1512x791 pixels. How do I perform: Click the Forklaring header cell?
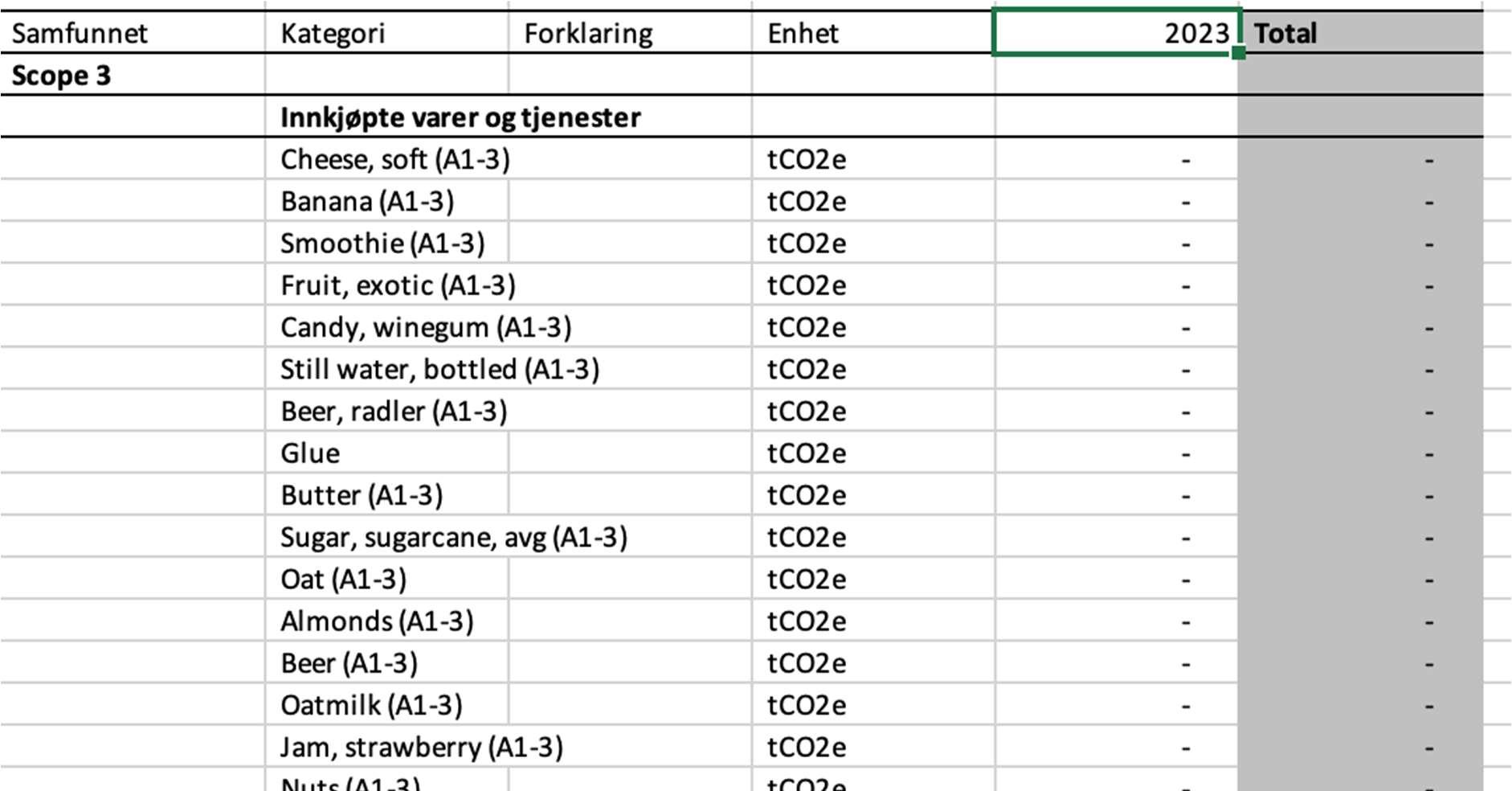(630, 32)
